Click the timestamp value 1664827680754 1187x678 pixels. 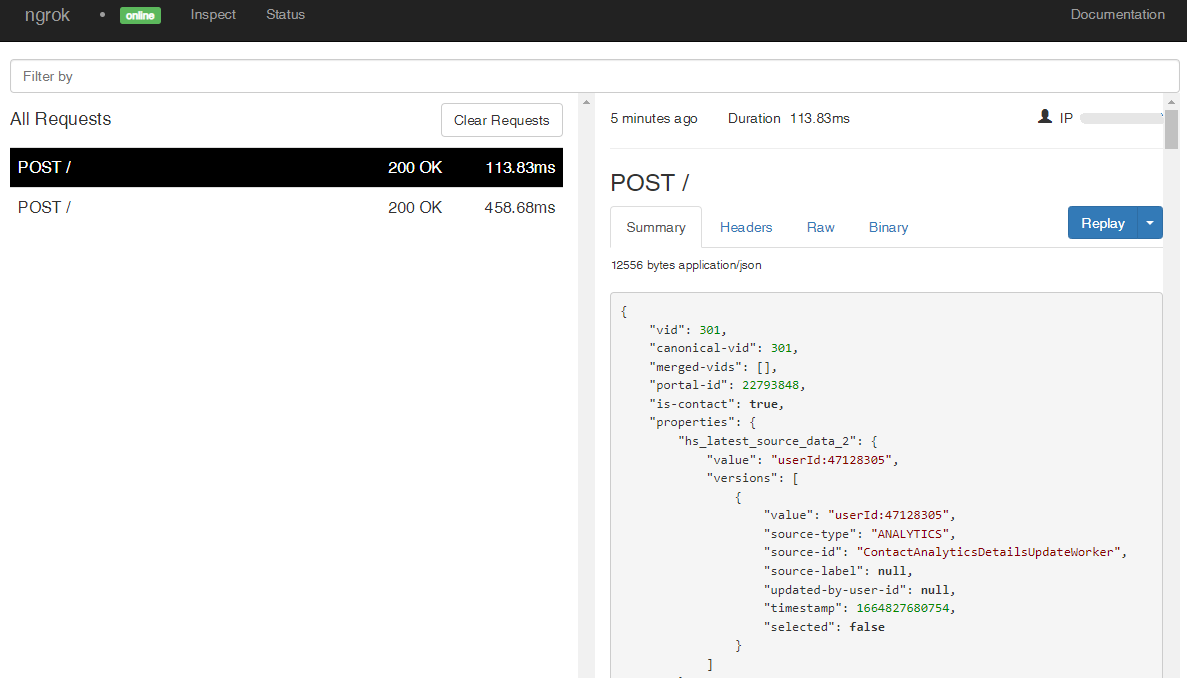coord(902,608)
